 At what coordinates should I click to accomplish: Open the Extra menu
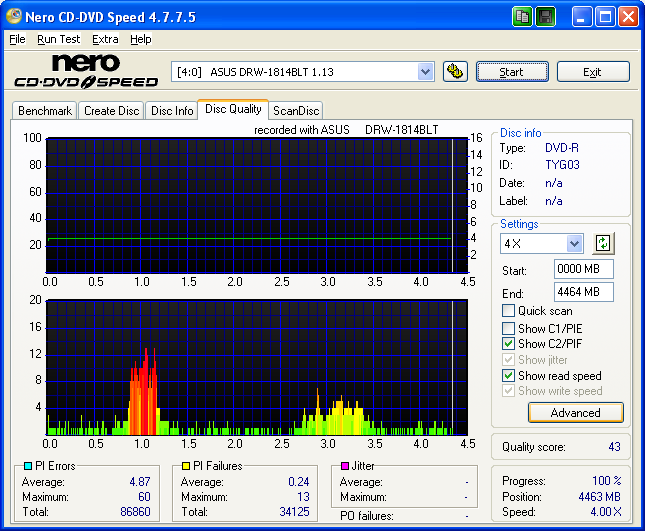click(x=105, y=39)
